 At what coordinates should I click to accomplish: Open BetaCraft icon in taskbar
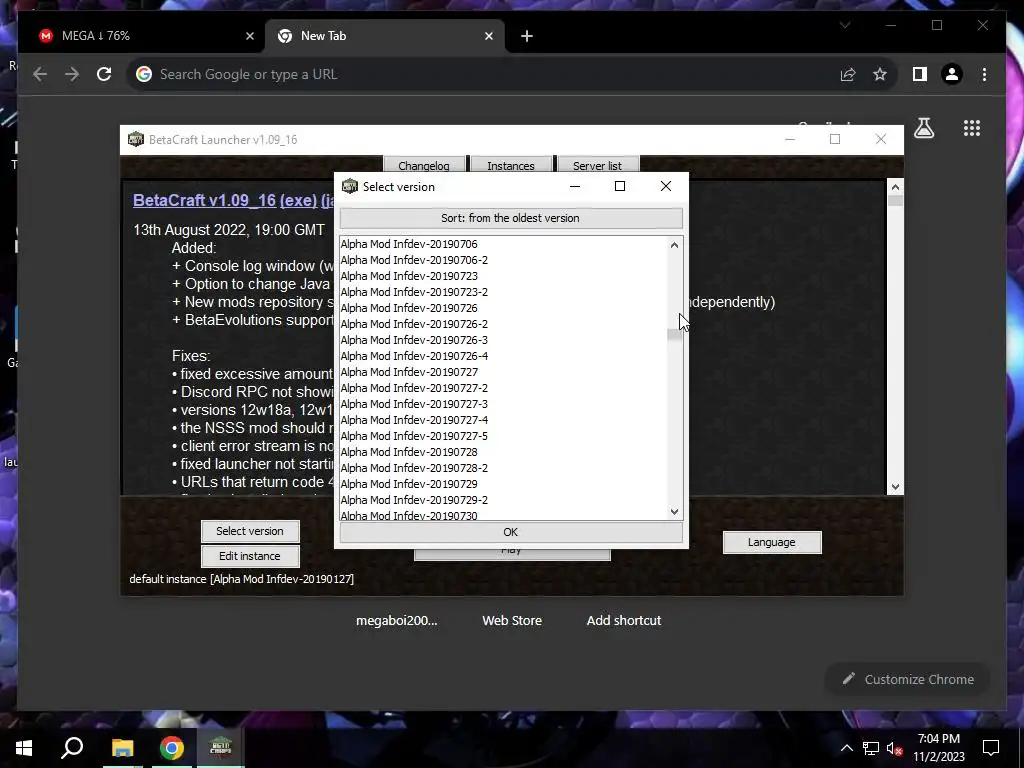click(x=221, y=748)
